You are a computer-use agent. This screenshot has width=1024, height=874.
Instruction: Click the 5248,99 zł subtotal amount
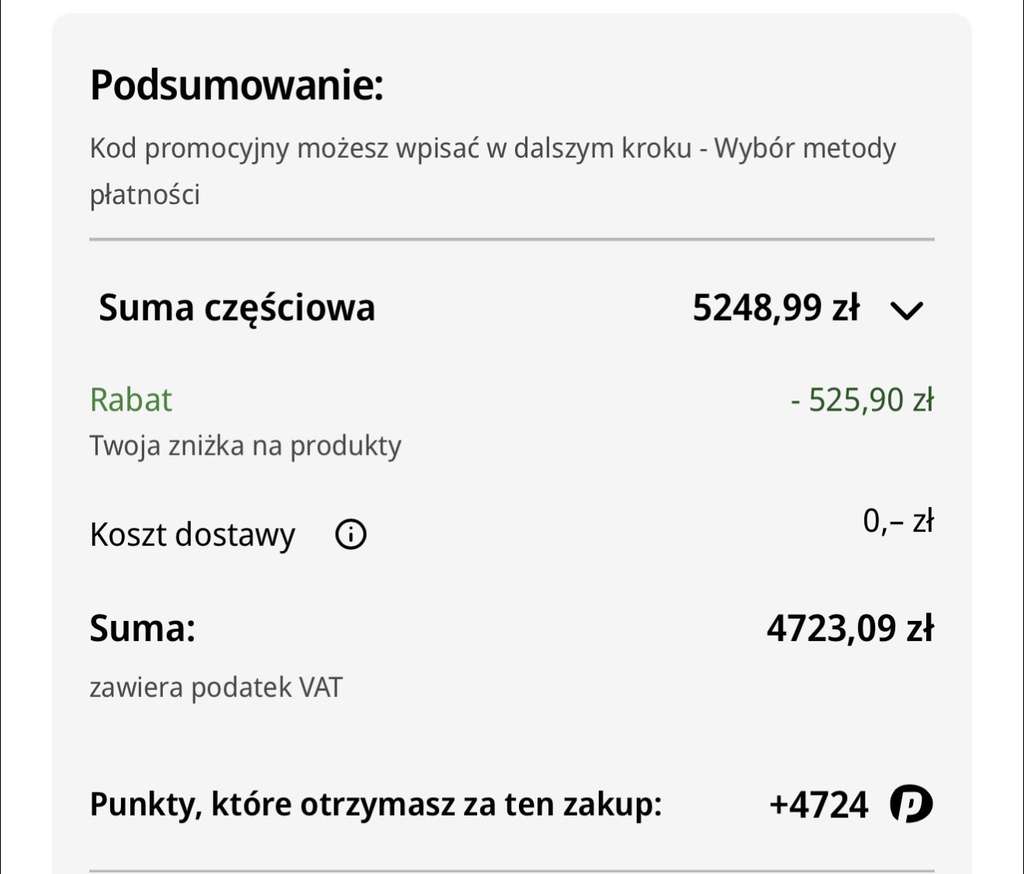pos(775,307)
